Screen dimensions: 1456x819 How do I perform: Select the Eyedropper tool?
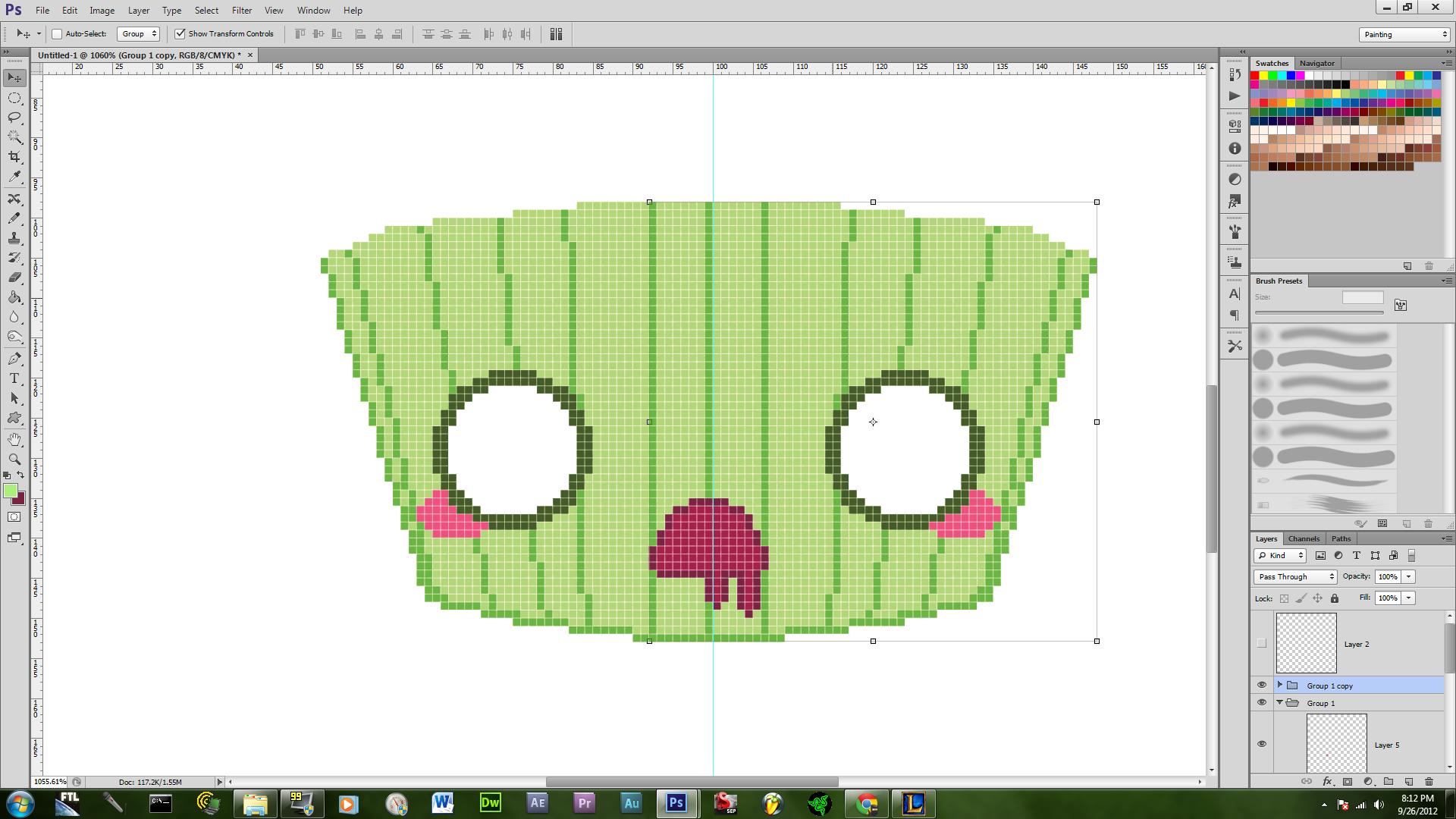(14, 177)
